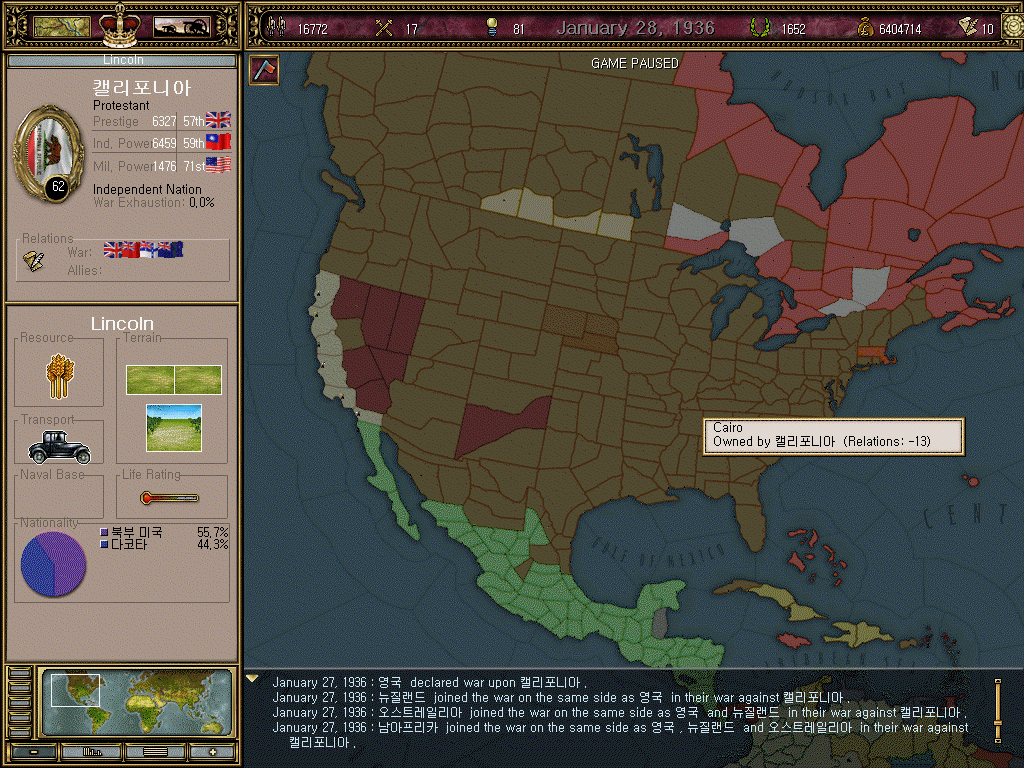The height and width of the screenshot is (768, 1024).
Task: Click the red flag icon on map corner
Action: coord(264,69)
